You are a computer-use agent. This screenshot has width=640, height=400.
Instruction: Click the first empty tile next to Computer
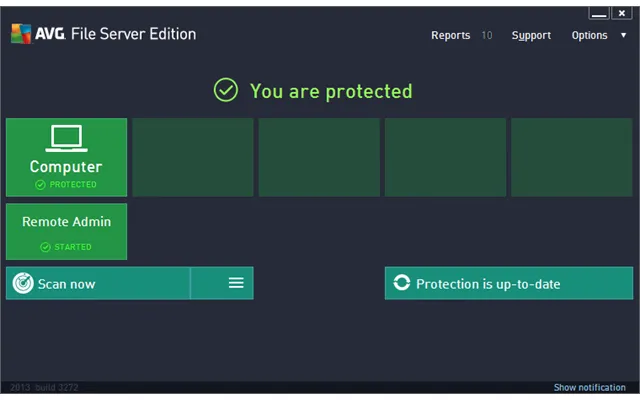click(193, 157)
